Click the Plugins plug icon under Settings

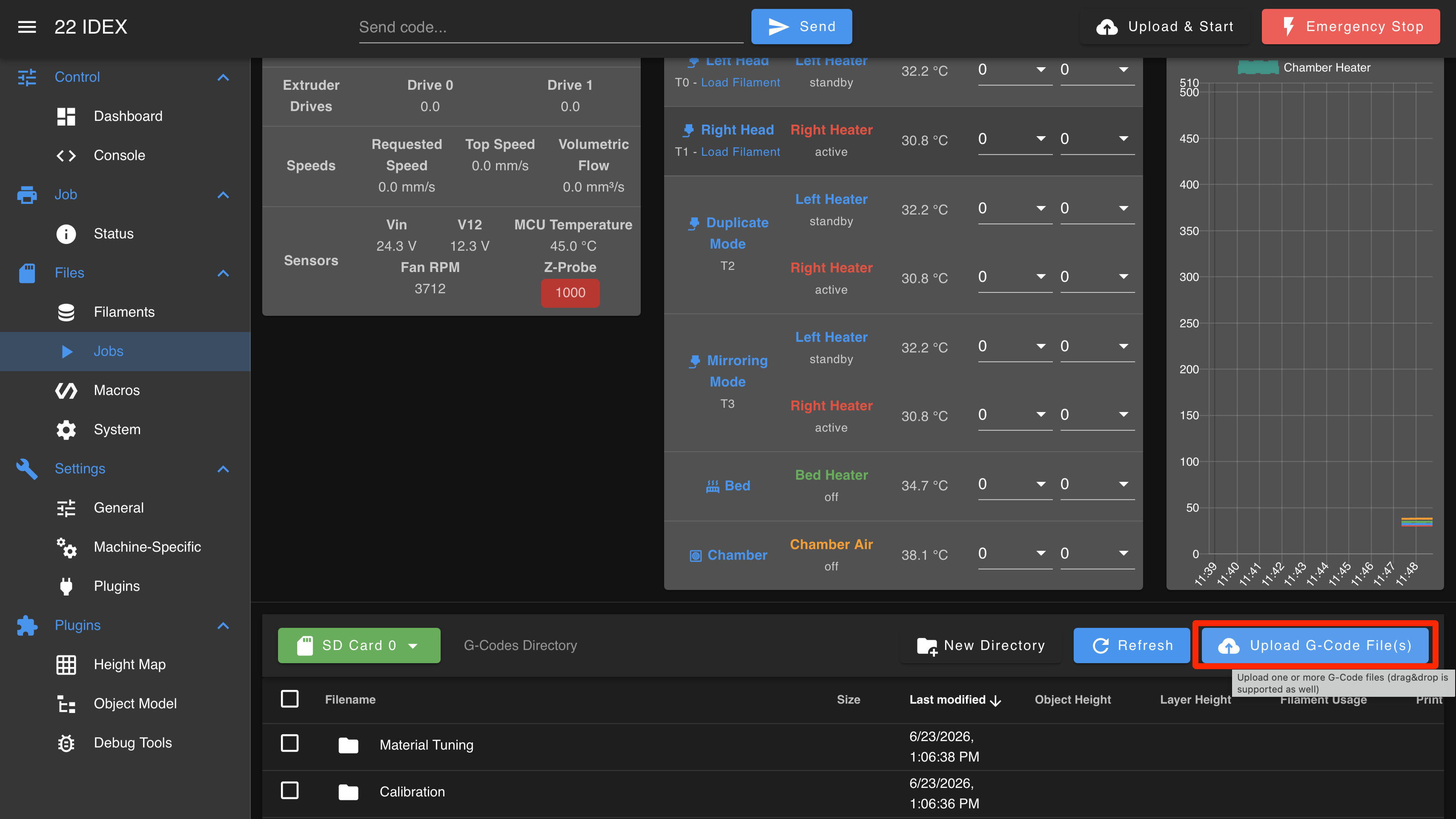66,586
